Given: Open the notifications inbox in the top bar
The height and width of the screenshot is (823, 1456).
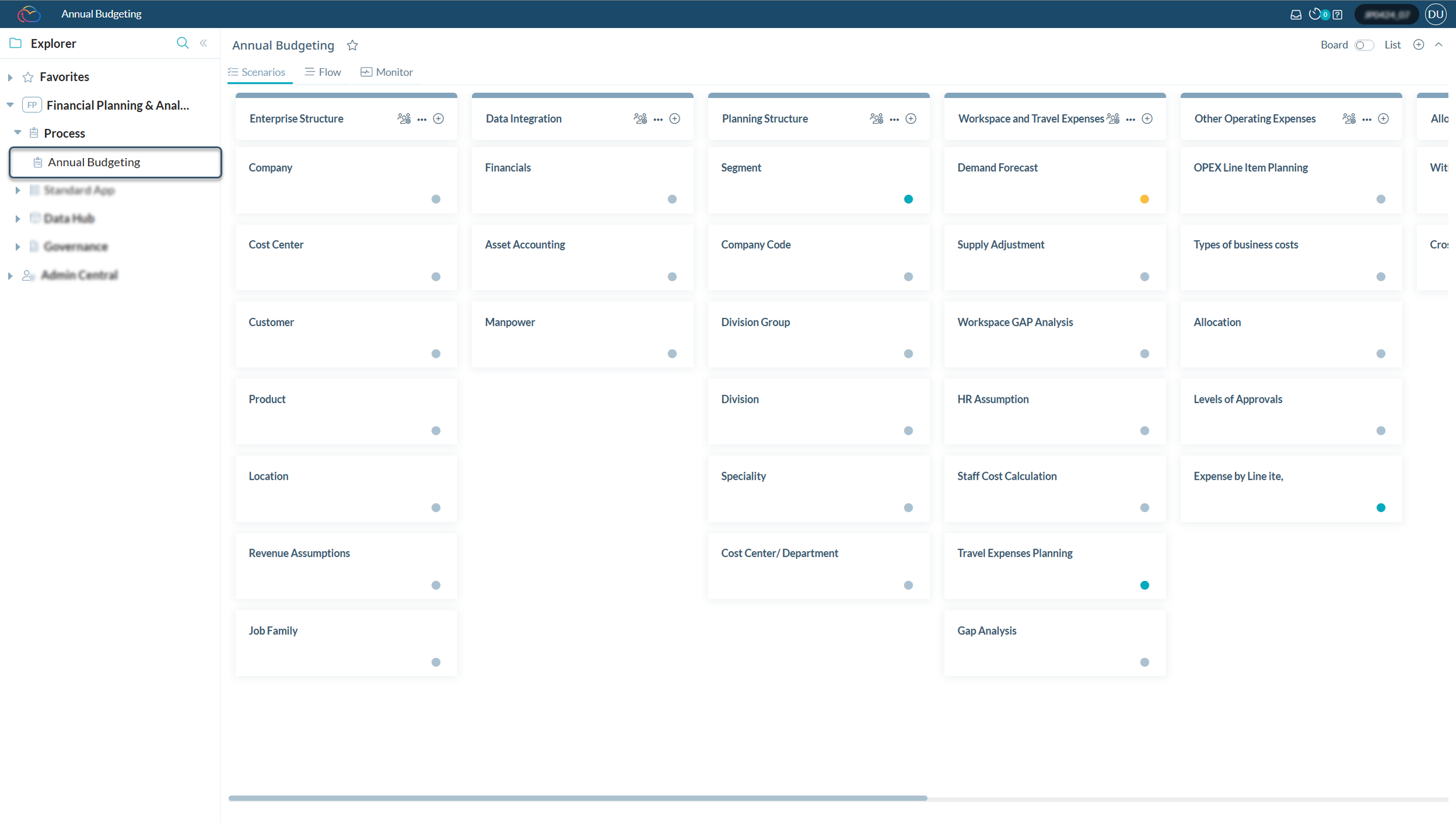Looking at the screenshot, I should 1296,14.
